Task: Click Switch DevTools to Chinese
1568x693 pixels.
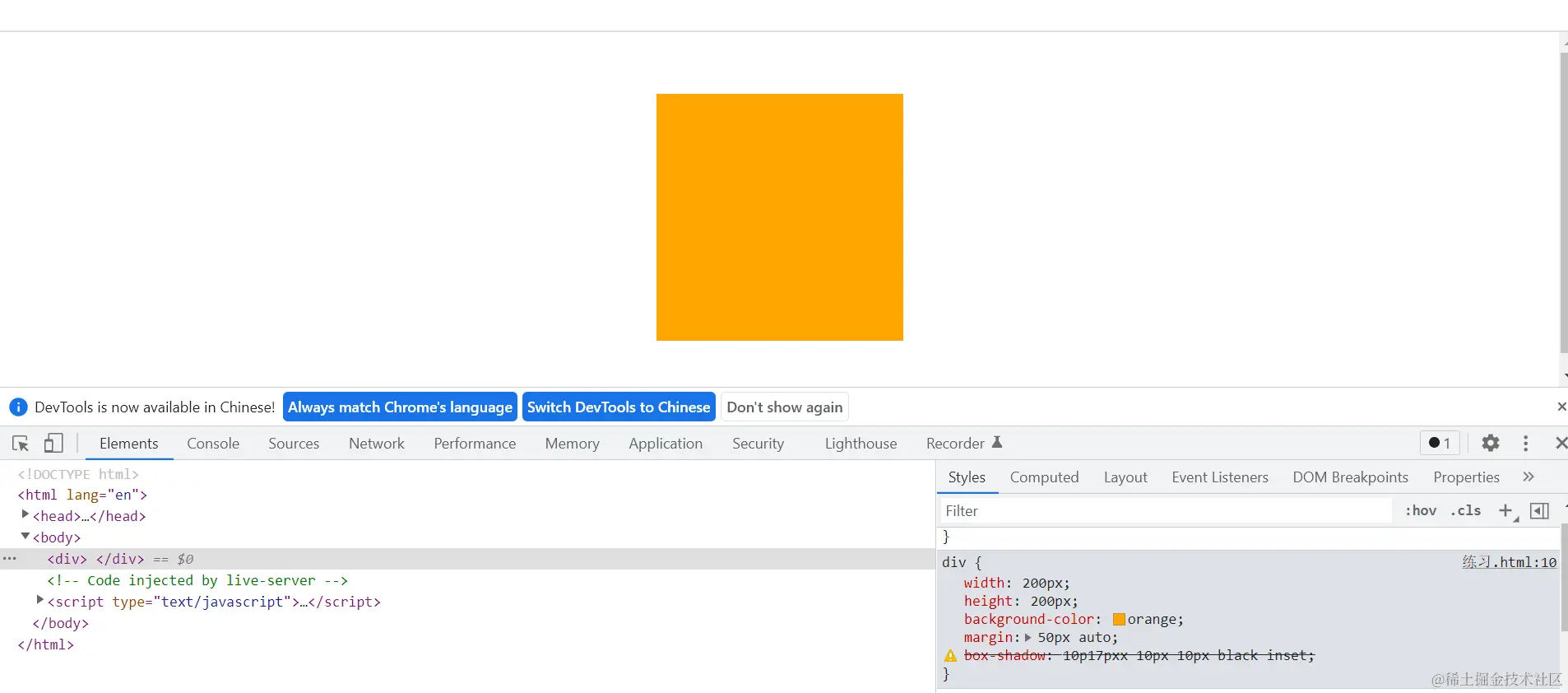Action: (619, 407)
